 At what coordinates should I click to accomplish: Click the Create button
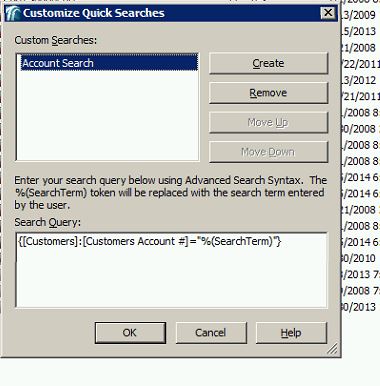tap(268, 63)
